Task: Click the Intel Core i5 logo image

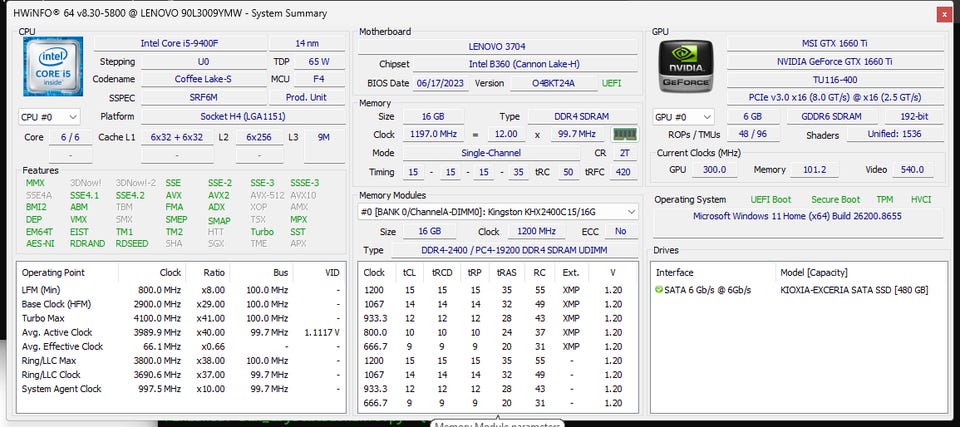Action: pos(53,67)
